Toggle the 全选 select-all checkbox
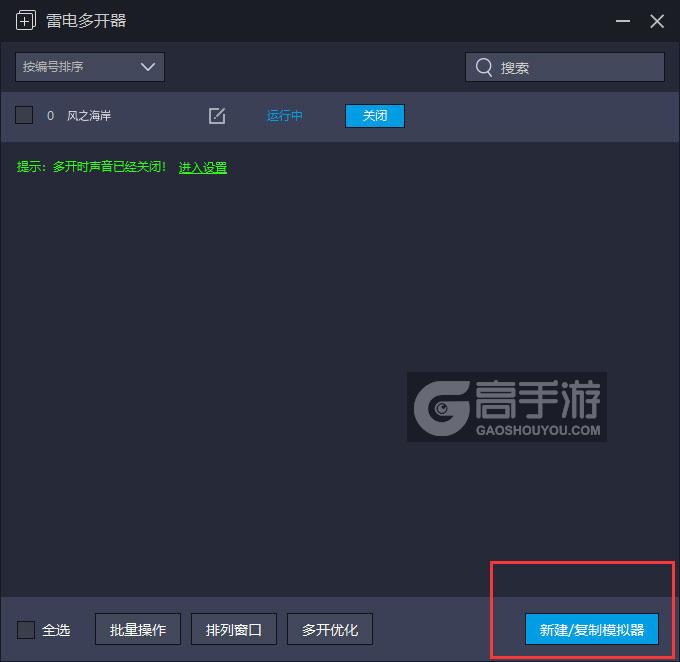Viewport: 680px width, 662px height. pyautogui.click(x=26, y=629)
